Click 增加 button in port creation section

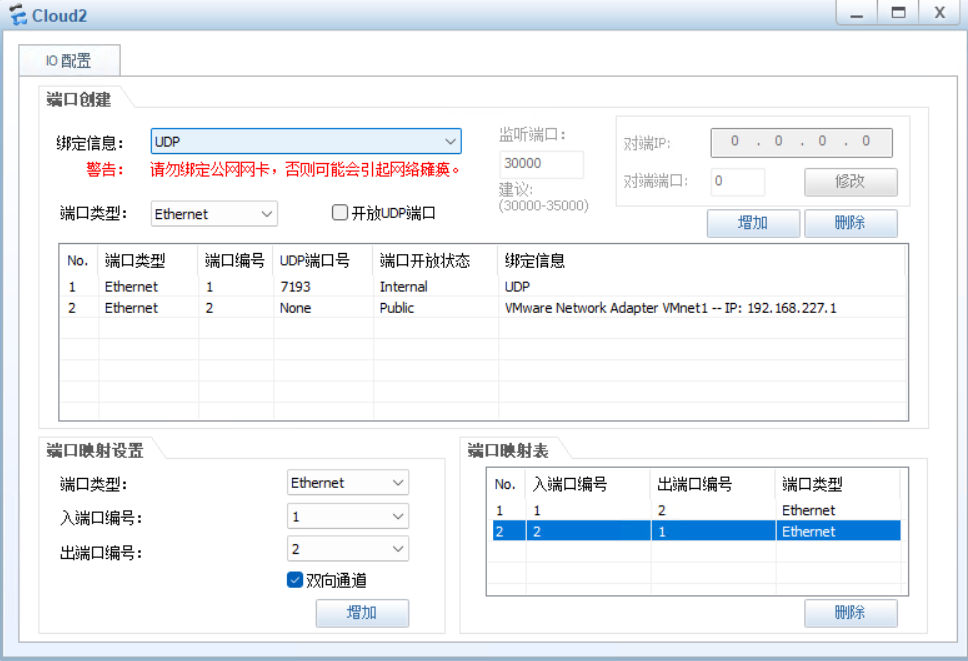click(752, 223)
